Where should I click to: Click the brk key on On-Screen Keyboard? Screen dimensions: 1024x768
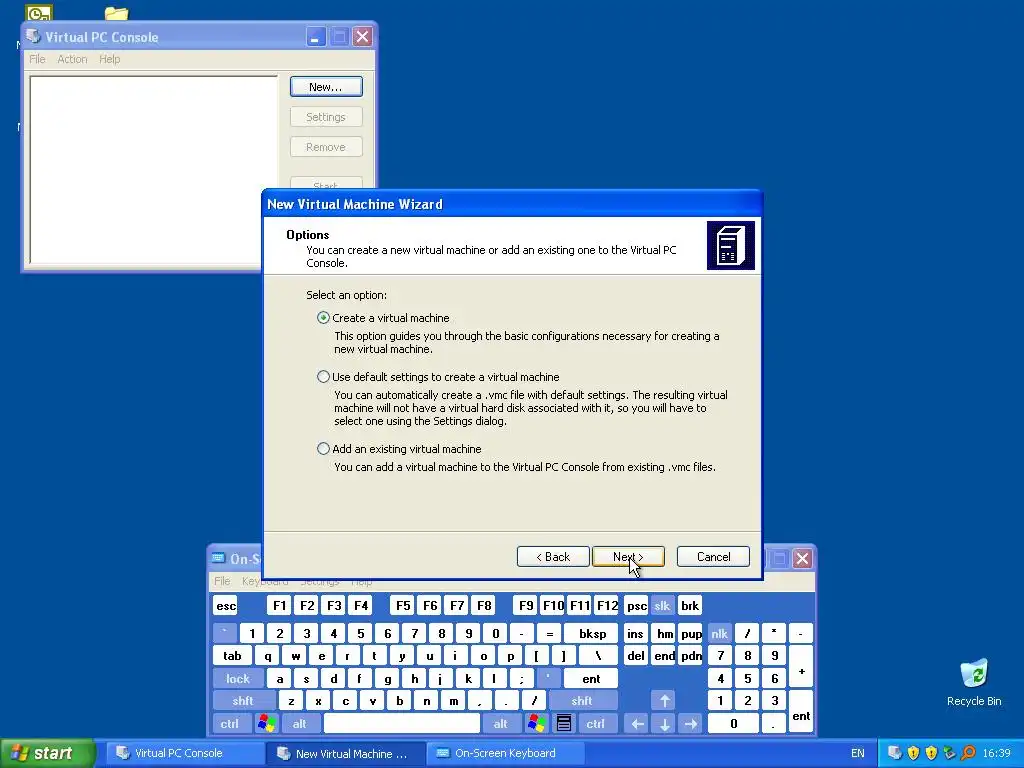[690, 606]
